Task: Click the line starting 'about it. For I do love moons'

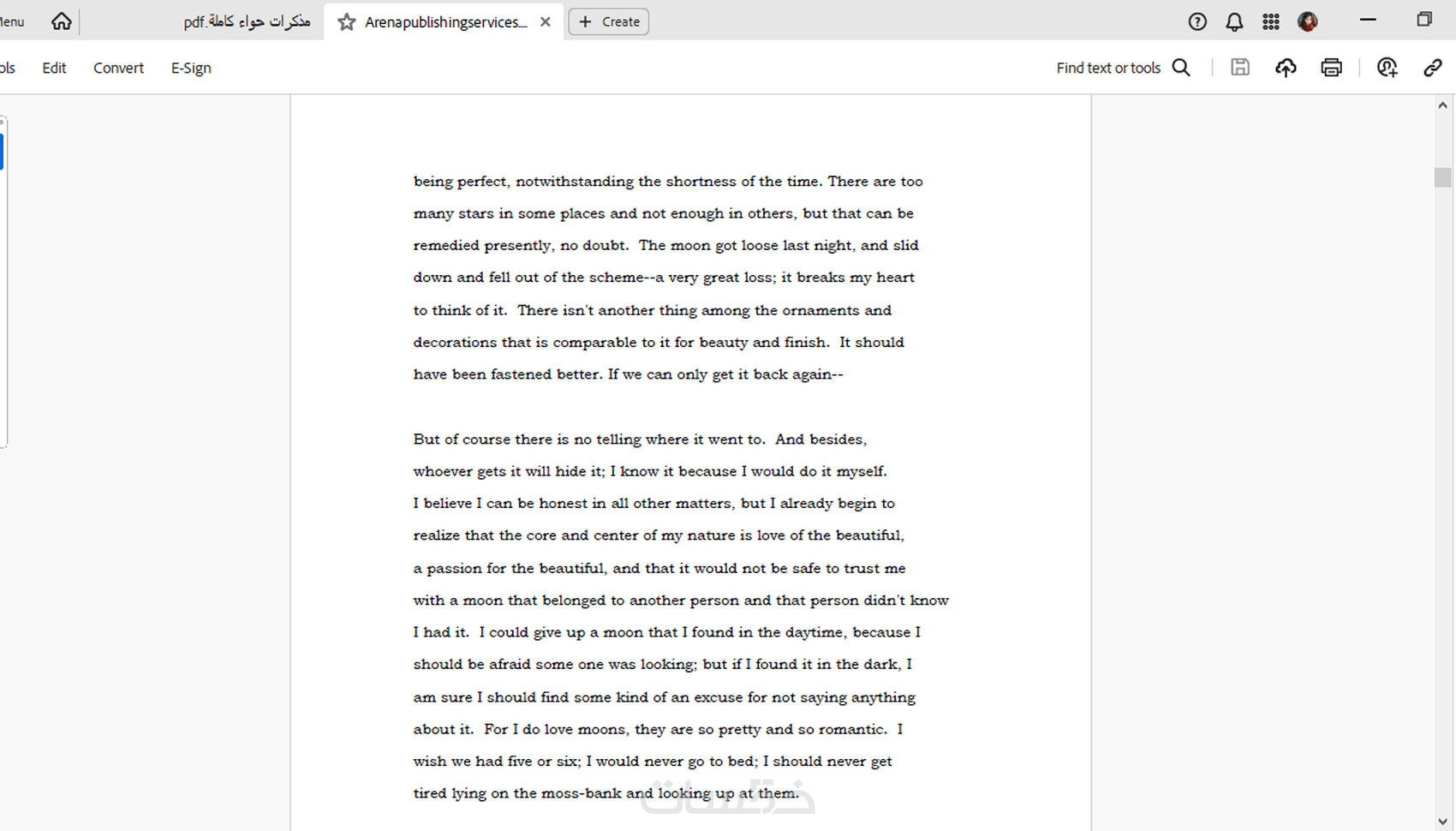Action: tap(658, 729)
